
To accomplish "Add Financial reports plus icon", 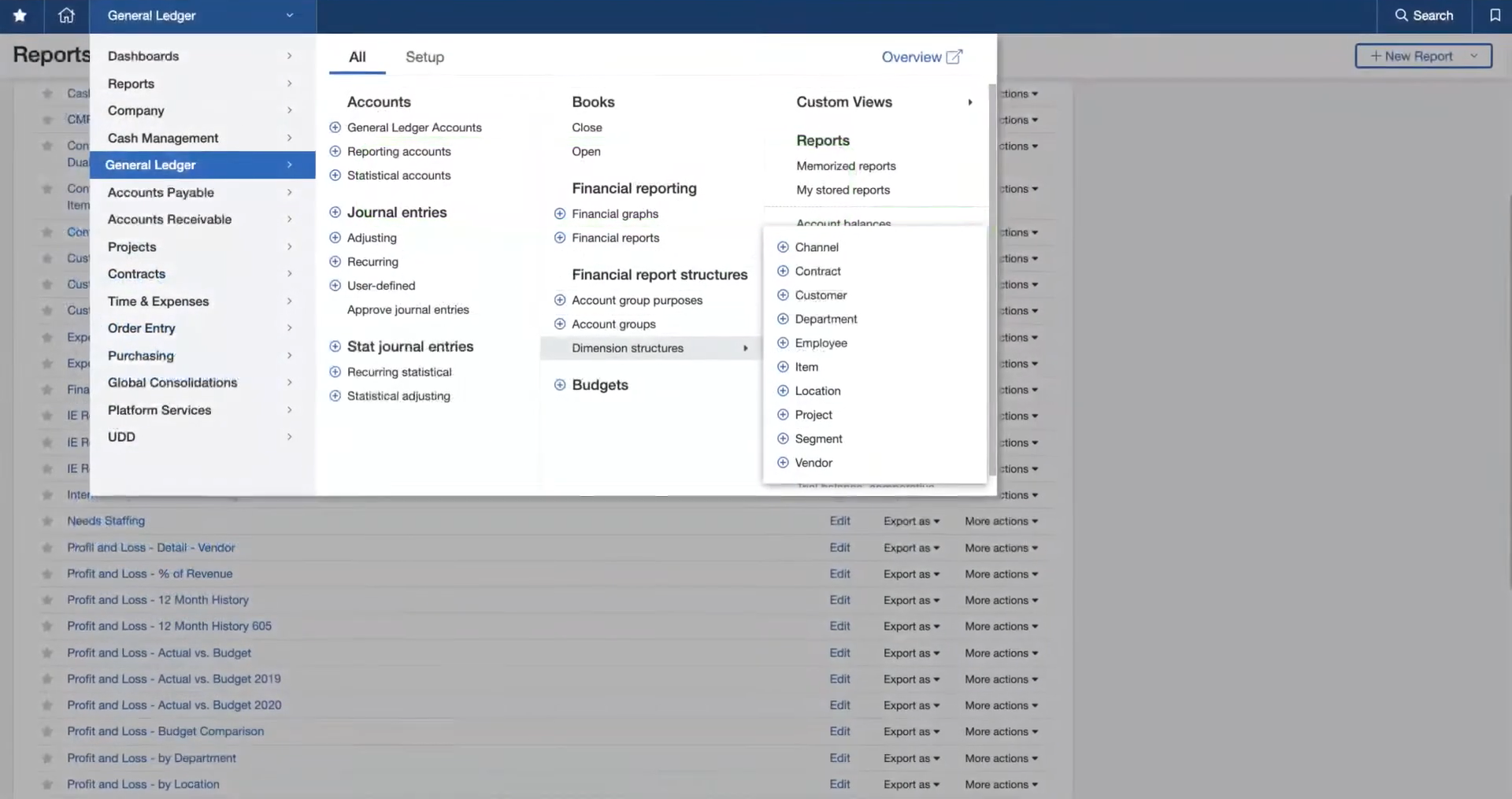I will click(560, 238).
